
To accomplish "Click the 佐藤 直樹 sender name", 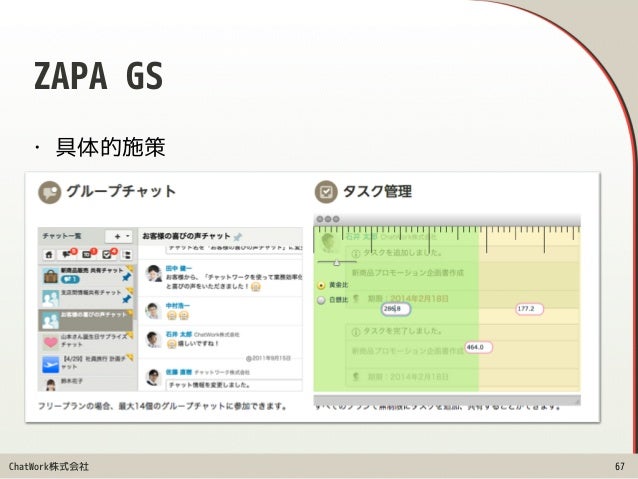I will point(178,372).
